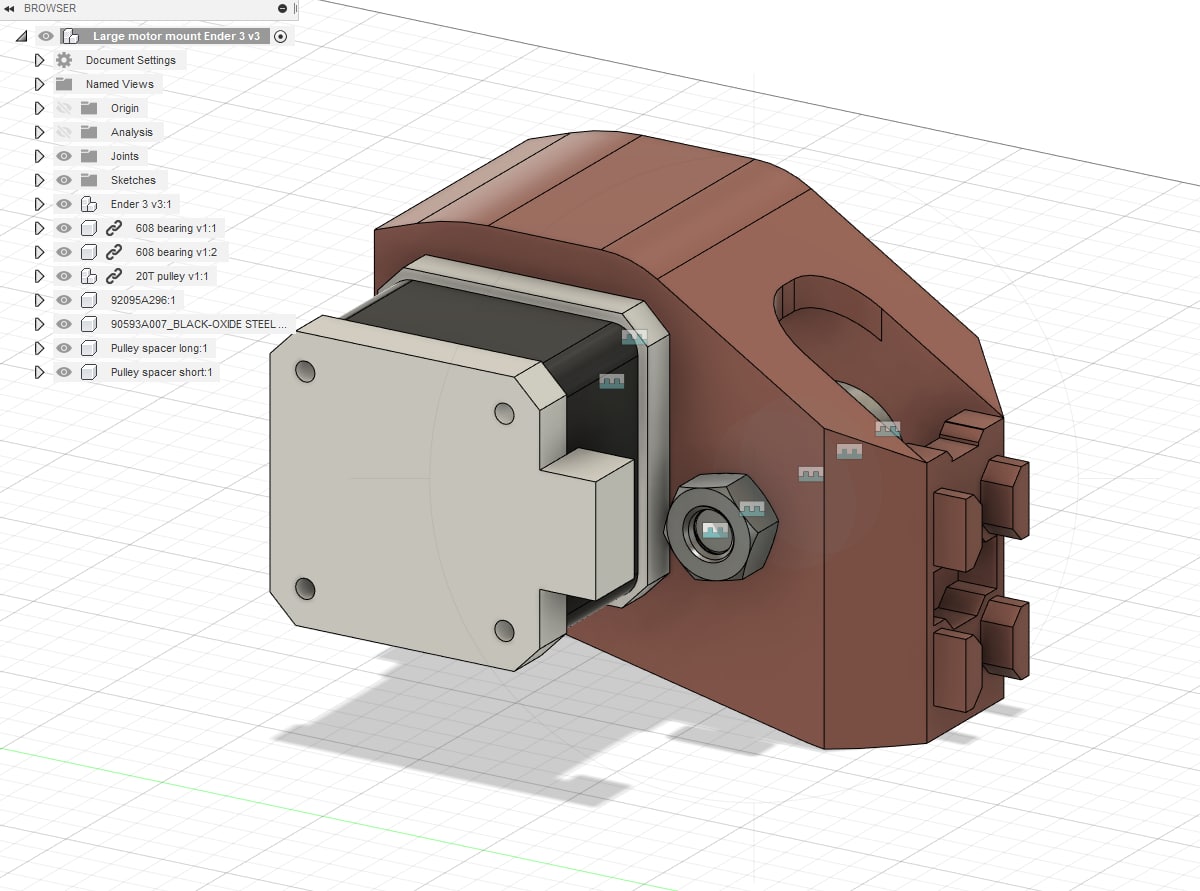Expand the Ender 3 v3:1 component
Image resolution: width=1200 pixels, height=891 pixels.
coord(40,204)
